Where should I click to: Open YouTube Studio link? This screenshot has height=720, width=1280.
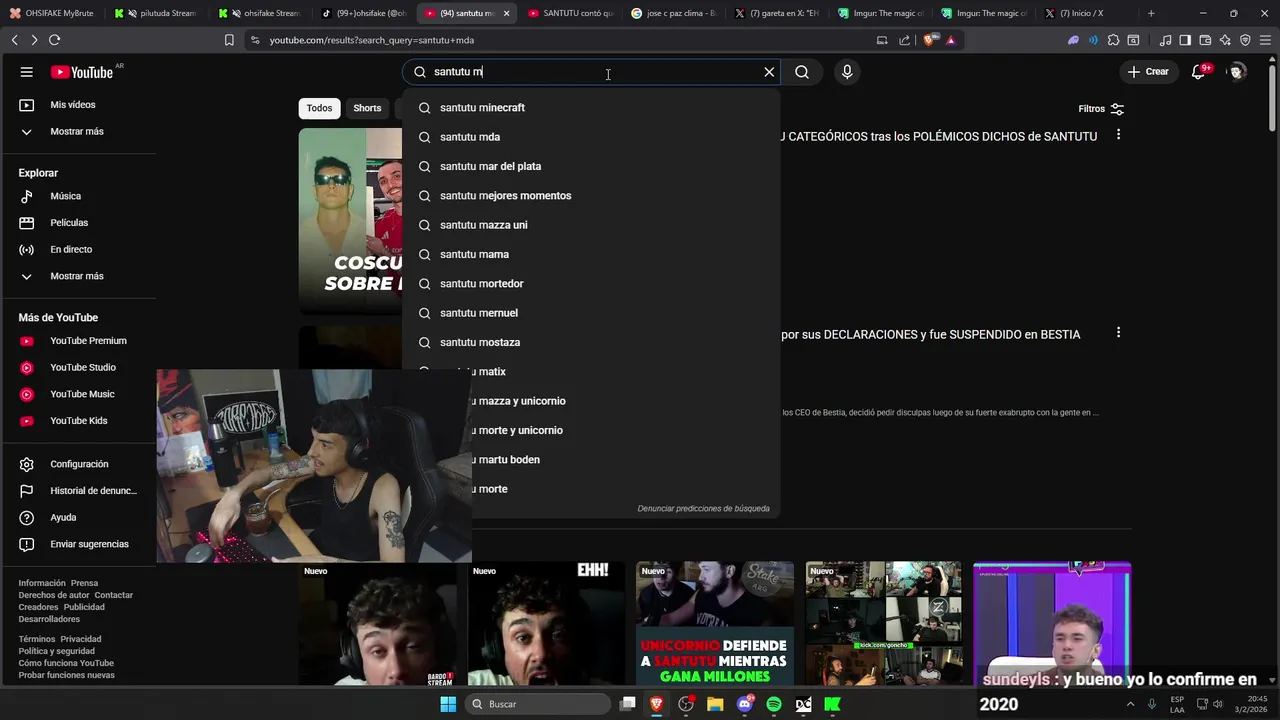click(78, 368)
